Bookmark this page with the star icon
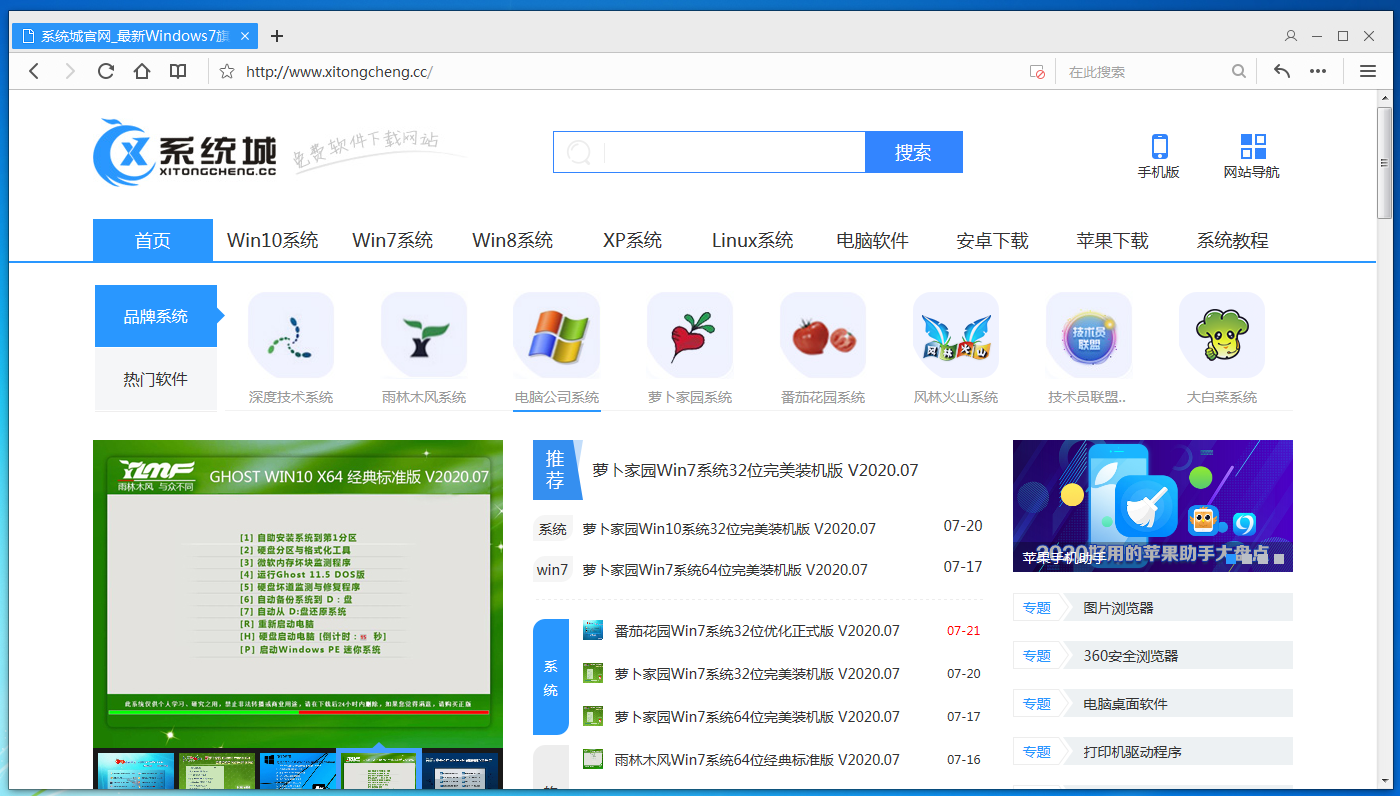 227,71
